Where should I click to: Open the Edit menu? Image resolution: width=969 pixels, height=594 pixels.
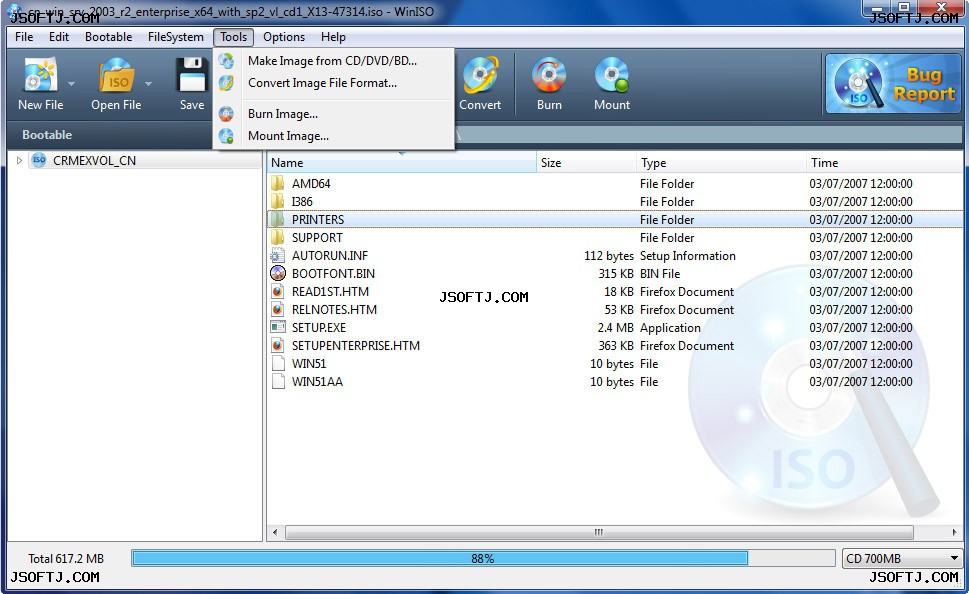pyautogui.click(x=59, y=37)
